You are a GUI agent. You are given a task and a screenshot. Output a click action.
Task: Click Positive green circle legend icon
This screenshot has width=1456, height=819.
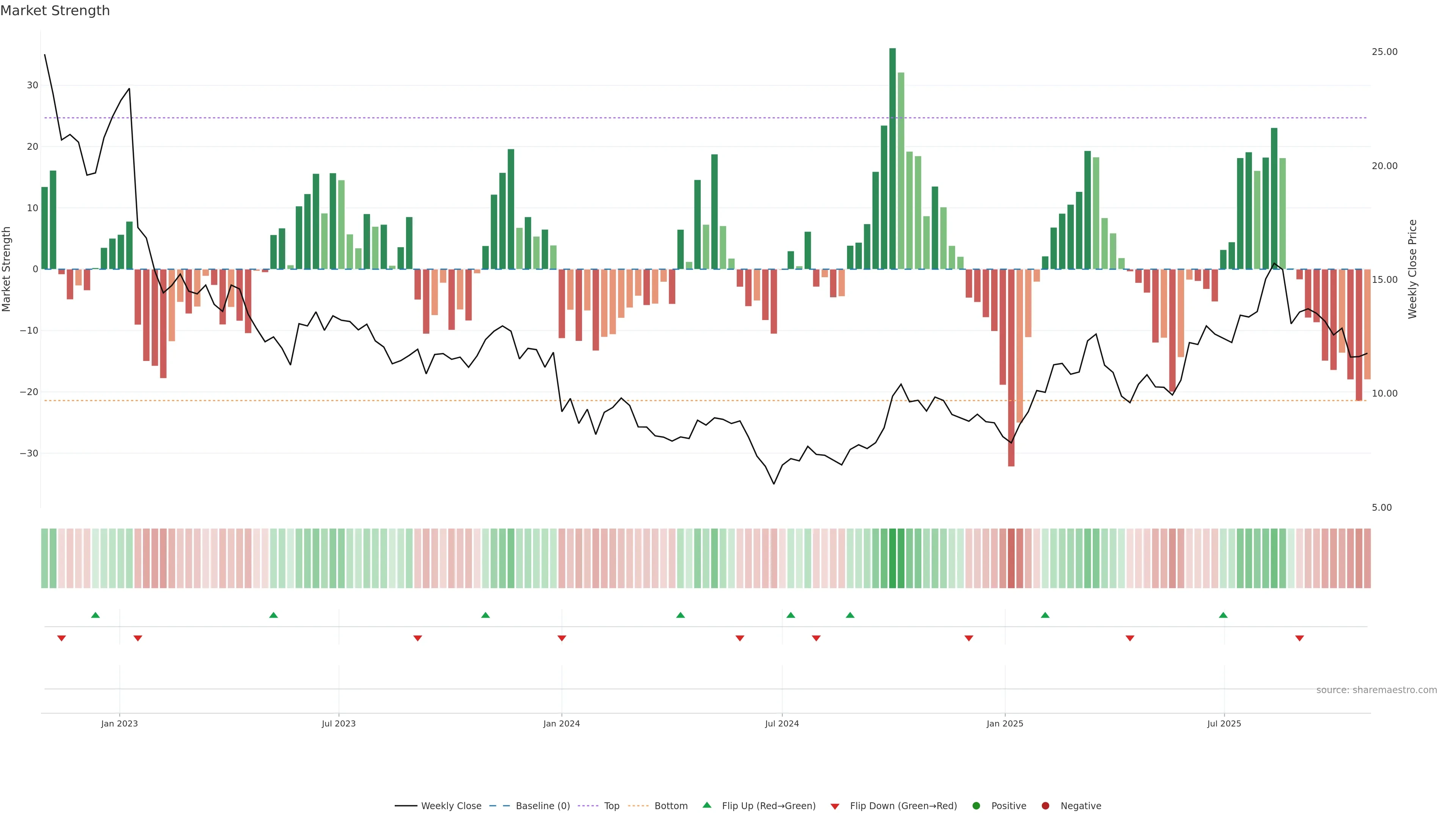(976, 806)
